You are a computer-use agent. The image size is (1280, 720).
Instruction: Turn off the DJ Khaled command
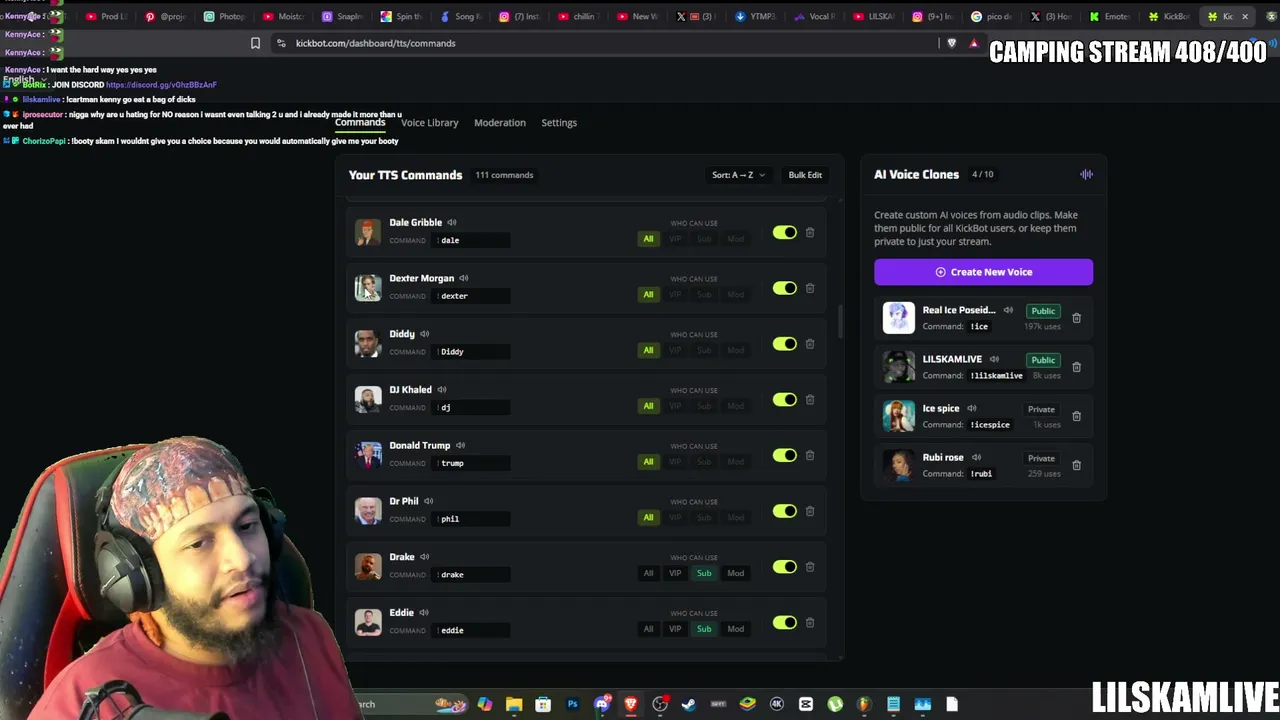(x=785, y=400)
